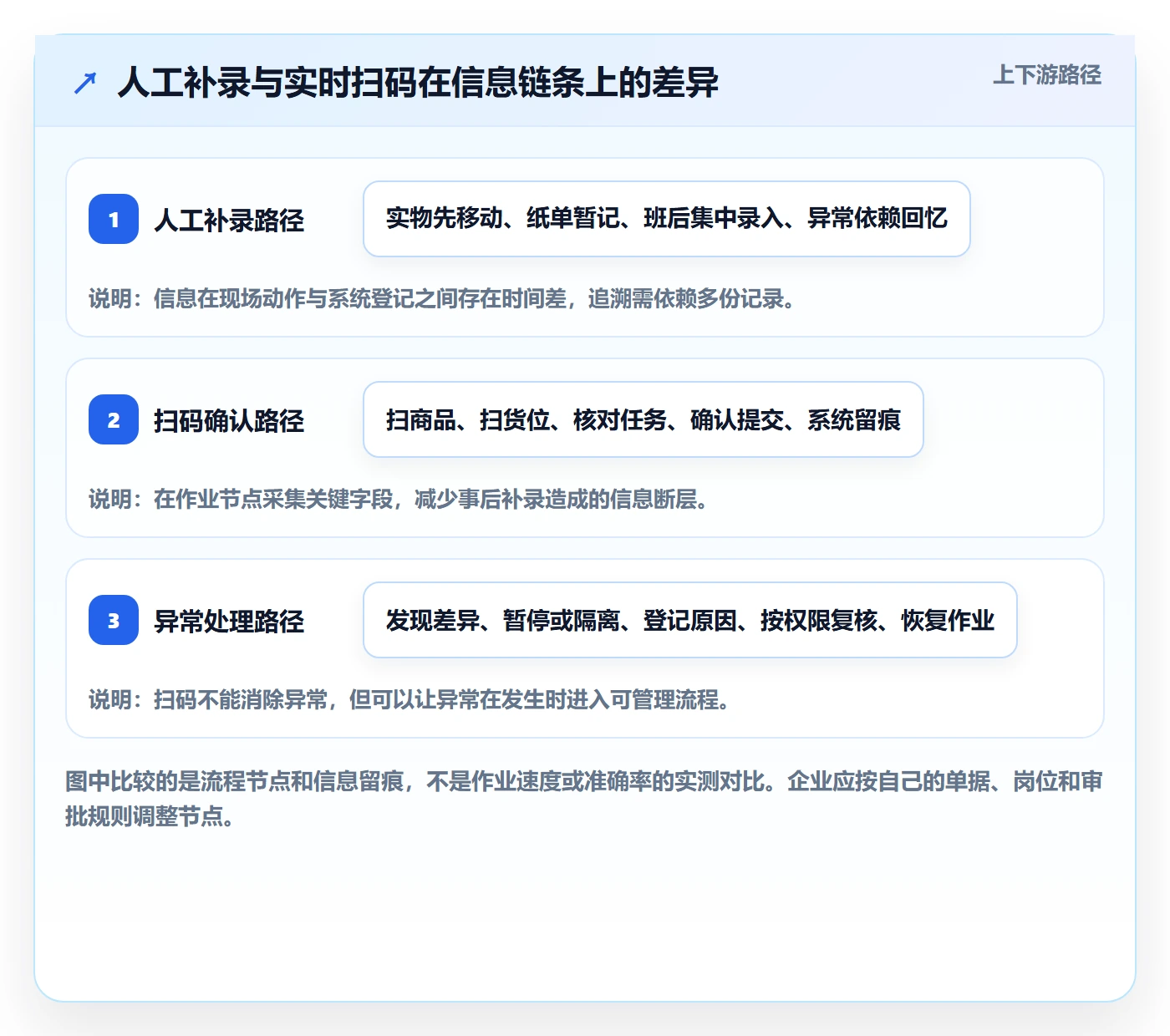Click the box starting with 扫商品、扫货位
This screenshot has width=1170, height=1036.
pos(643,419)
